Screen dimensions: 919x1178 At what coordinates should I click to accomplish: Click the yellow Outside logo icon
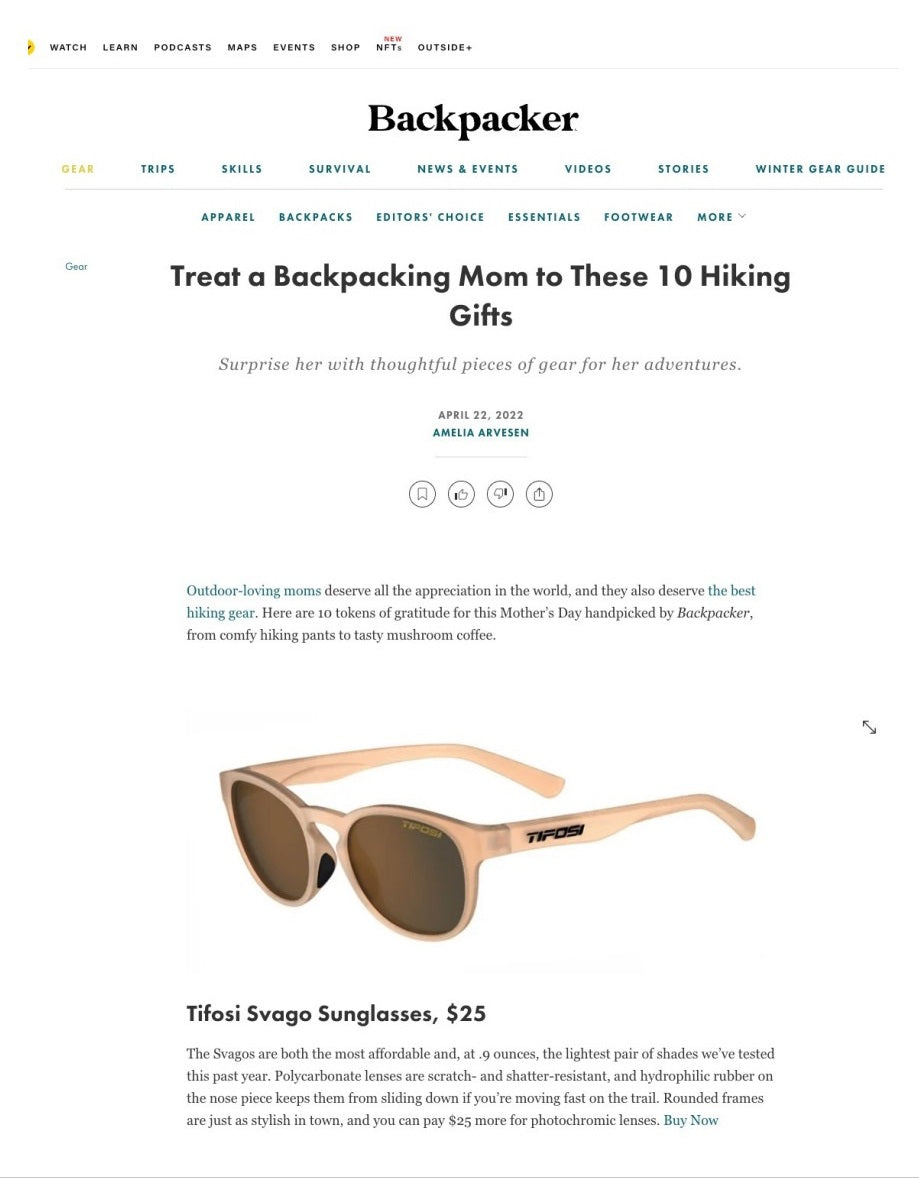[31, 47]
